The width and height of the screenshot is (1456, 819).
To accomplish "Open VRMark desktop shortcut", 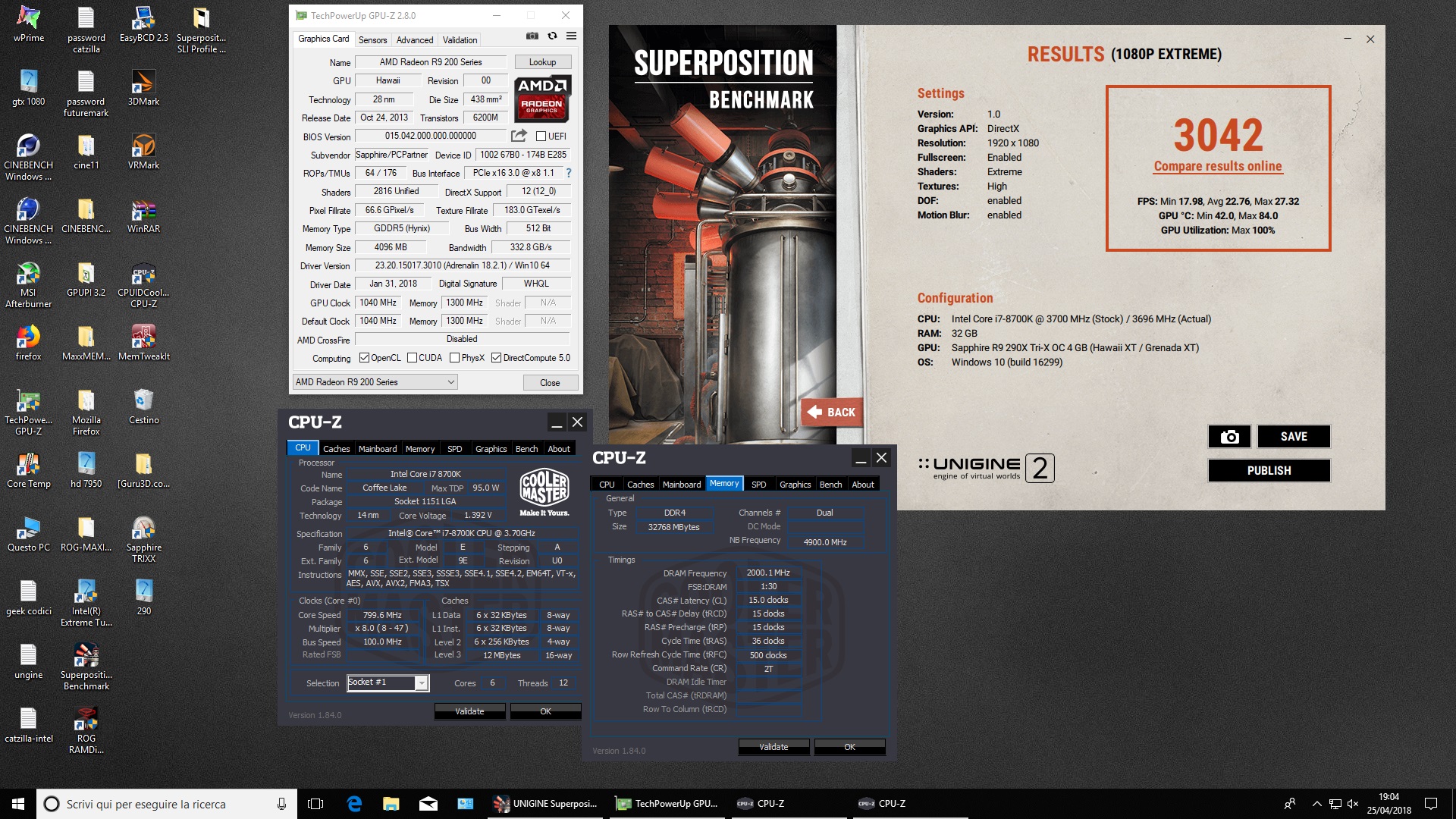I will tap(143, 152).
